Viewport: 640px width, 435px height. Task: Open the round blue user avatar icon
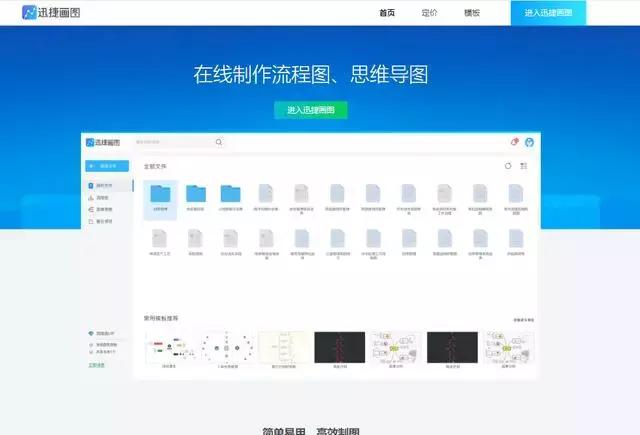(x=529, y=142)
